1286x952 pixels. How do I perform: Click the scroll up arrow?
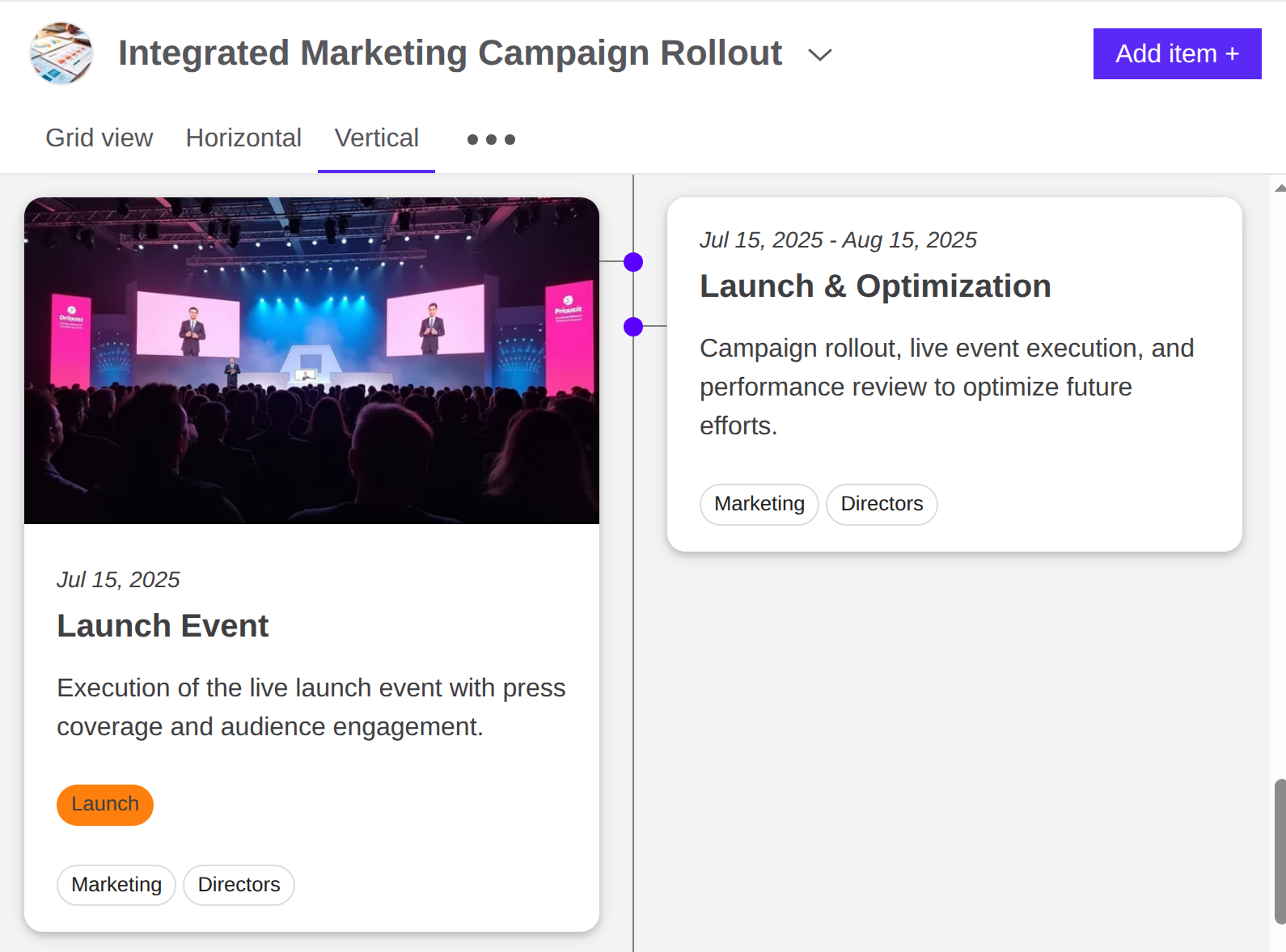tap(1280, 188)
